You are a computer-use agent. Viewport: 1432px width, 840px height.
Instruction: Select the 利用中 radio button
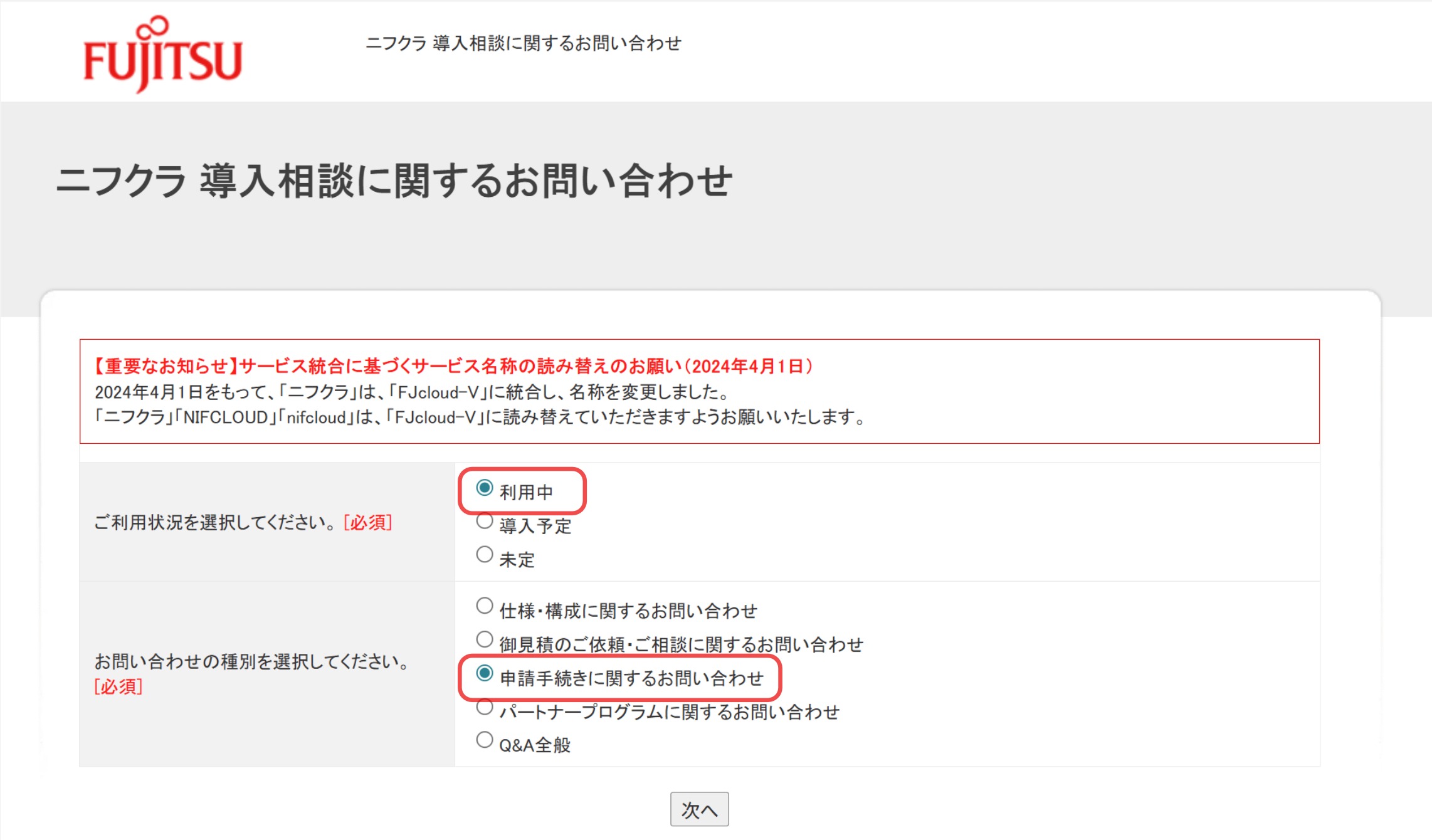coord(485,488)
